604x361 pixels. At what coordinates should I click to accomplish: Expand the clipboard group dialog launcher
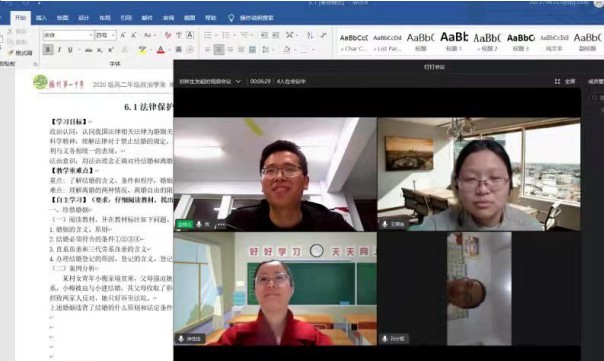[35, 64]
